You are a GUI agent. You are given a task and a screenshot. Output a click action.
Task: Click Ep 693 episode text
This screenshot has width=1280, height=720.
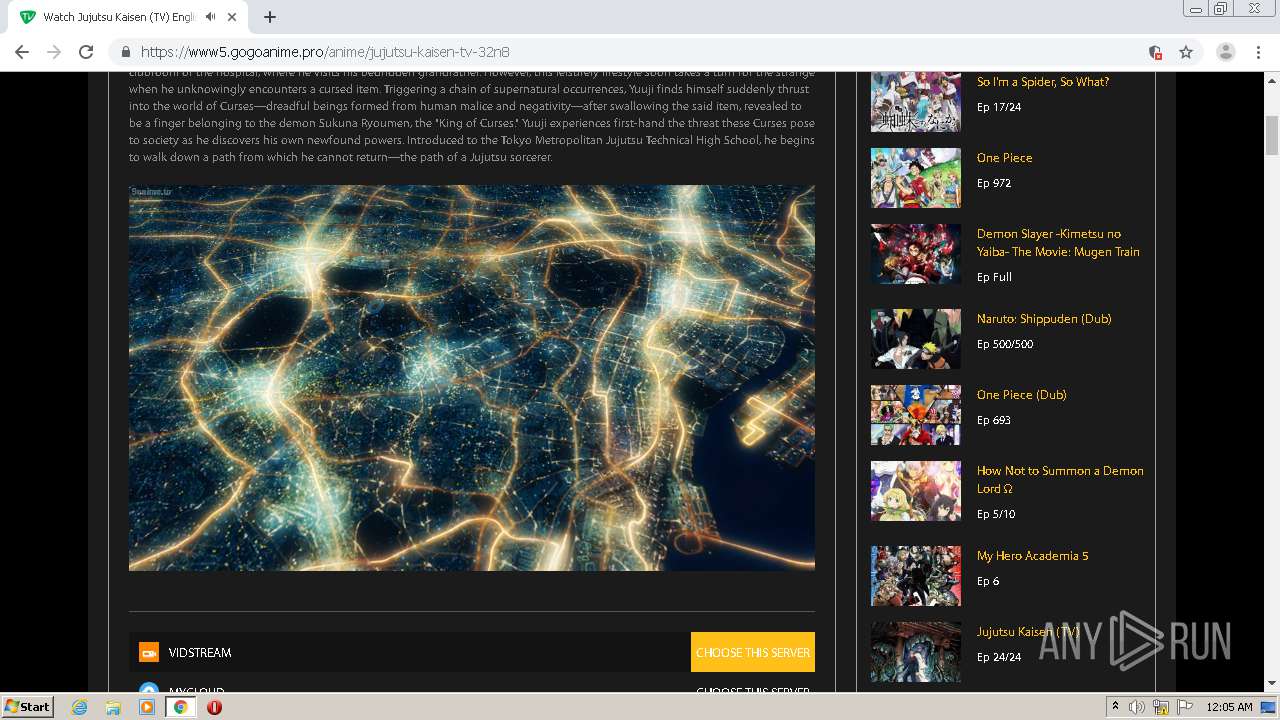click(x=994, y=420)
